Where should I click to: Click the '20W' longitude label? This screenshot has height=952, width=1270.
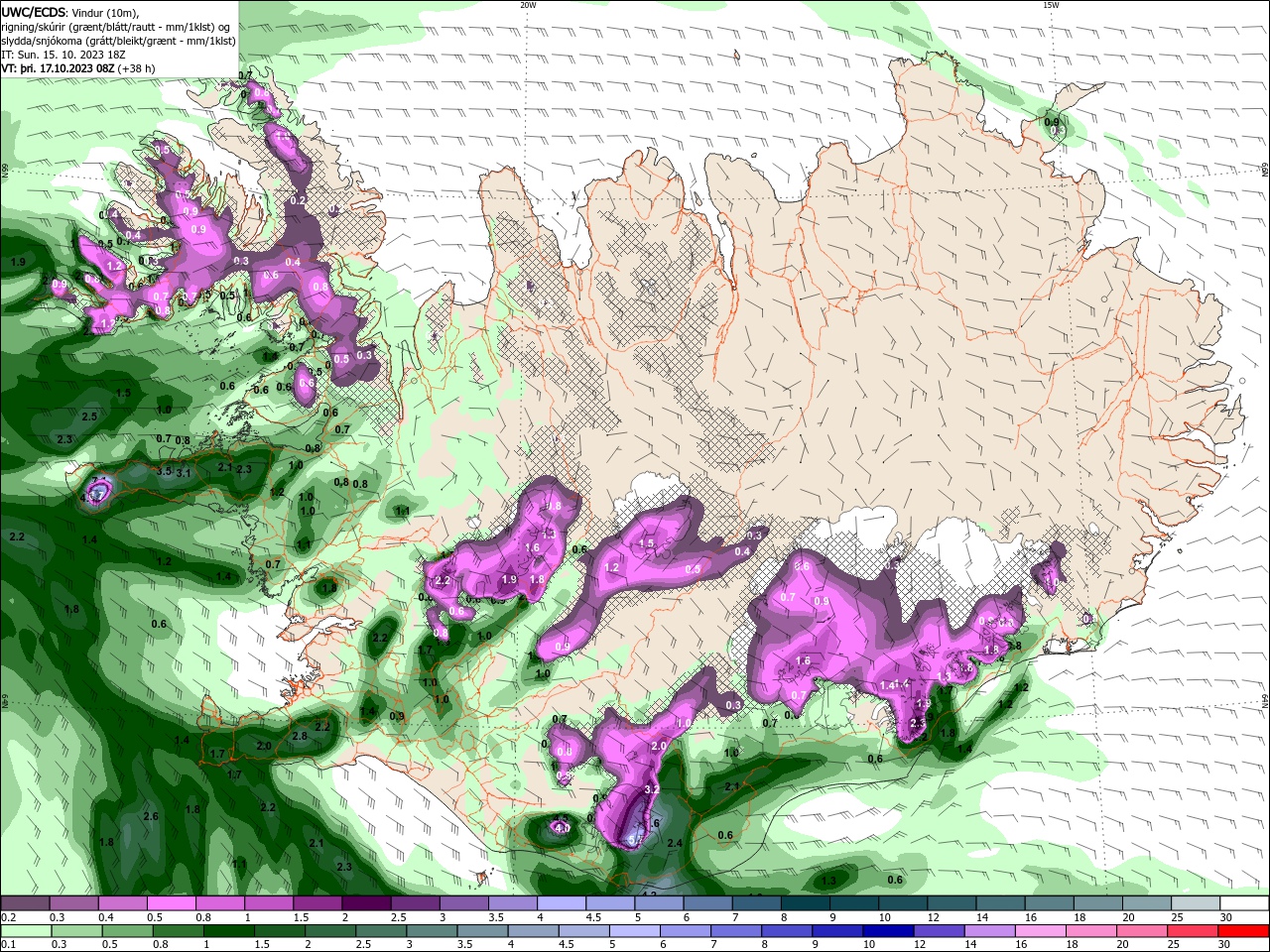pyautogui.click(x=528, y=4)
